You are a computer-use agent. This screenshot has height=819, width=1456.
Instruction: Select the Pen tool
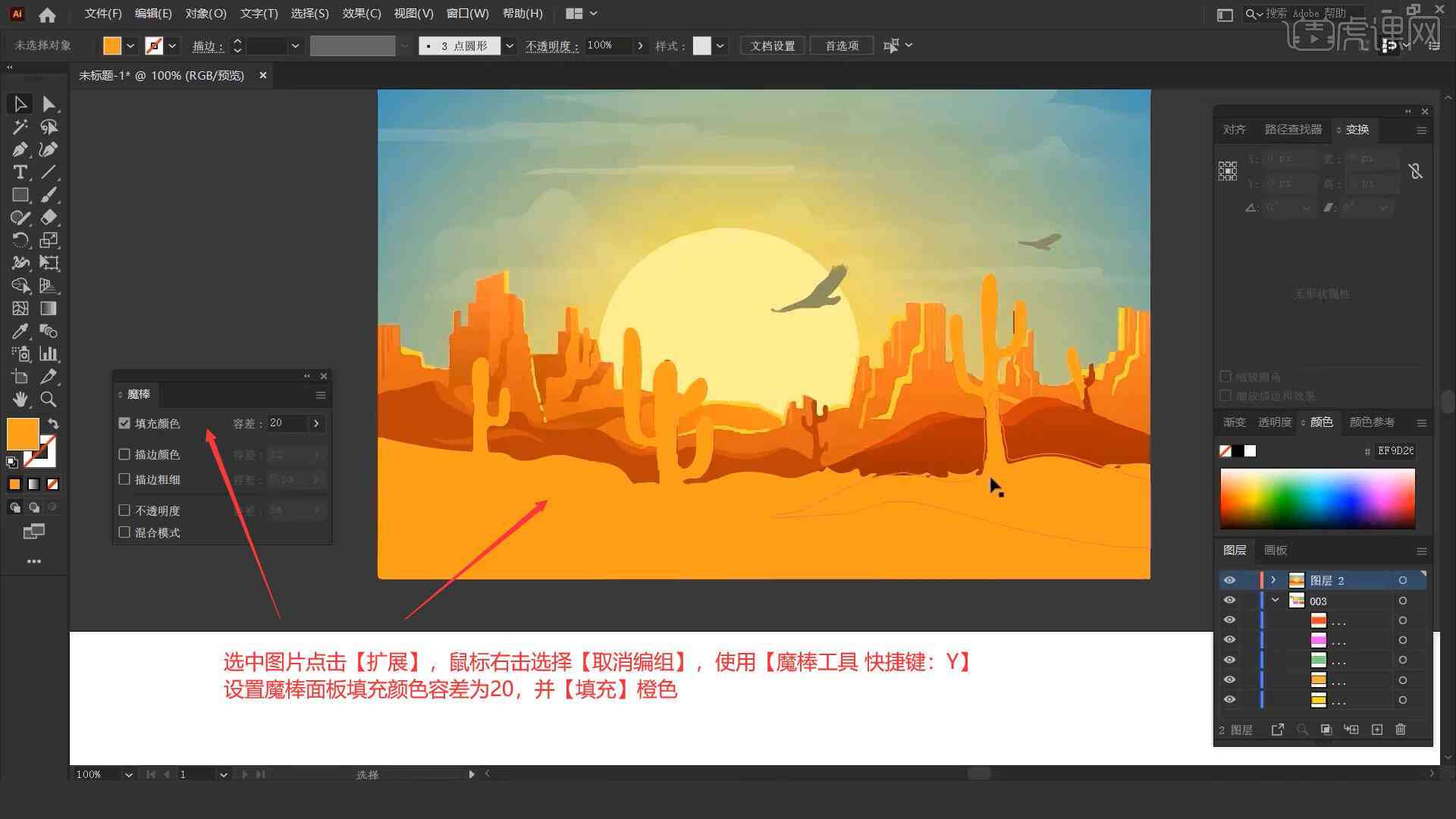coord(19,149)
